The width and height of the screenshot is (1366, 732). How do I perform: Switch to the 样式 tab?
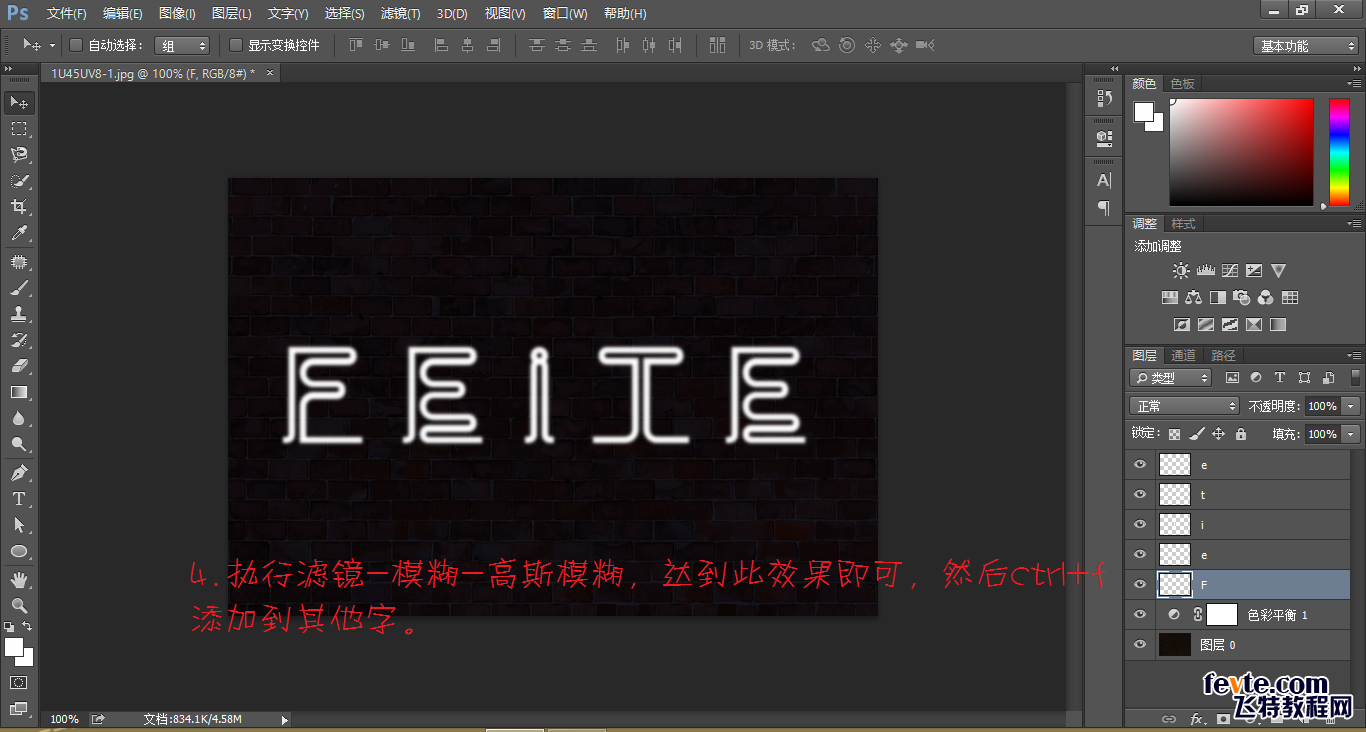click(1183, 223)
